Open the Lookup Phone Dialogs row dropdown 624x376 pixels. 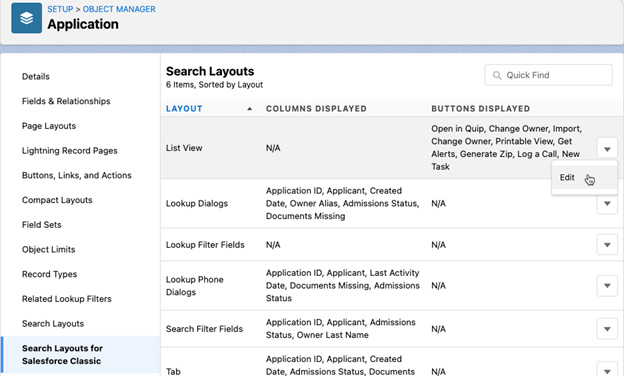tap(607, 286)
